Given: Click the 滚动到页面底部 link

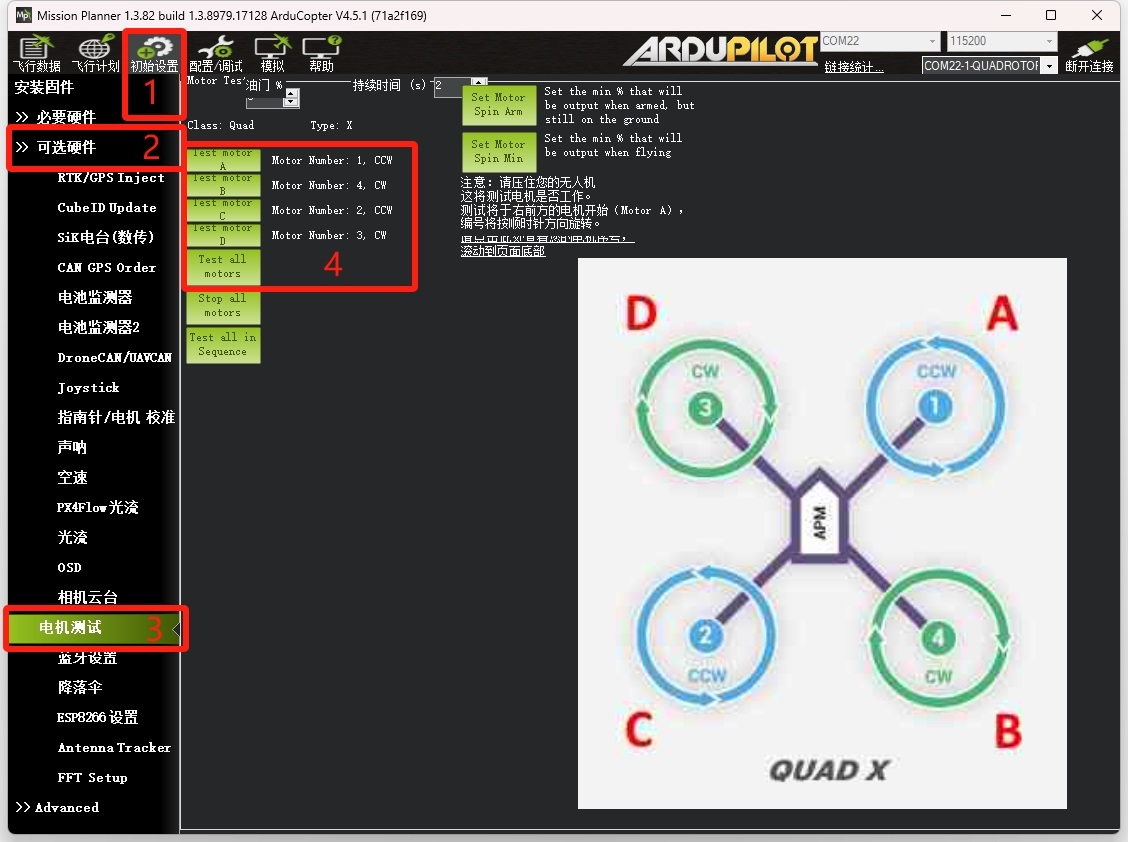Looking at the screenshot, I should 503,251.
